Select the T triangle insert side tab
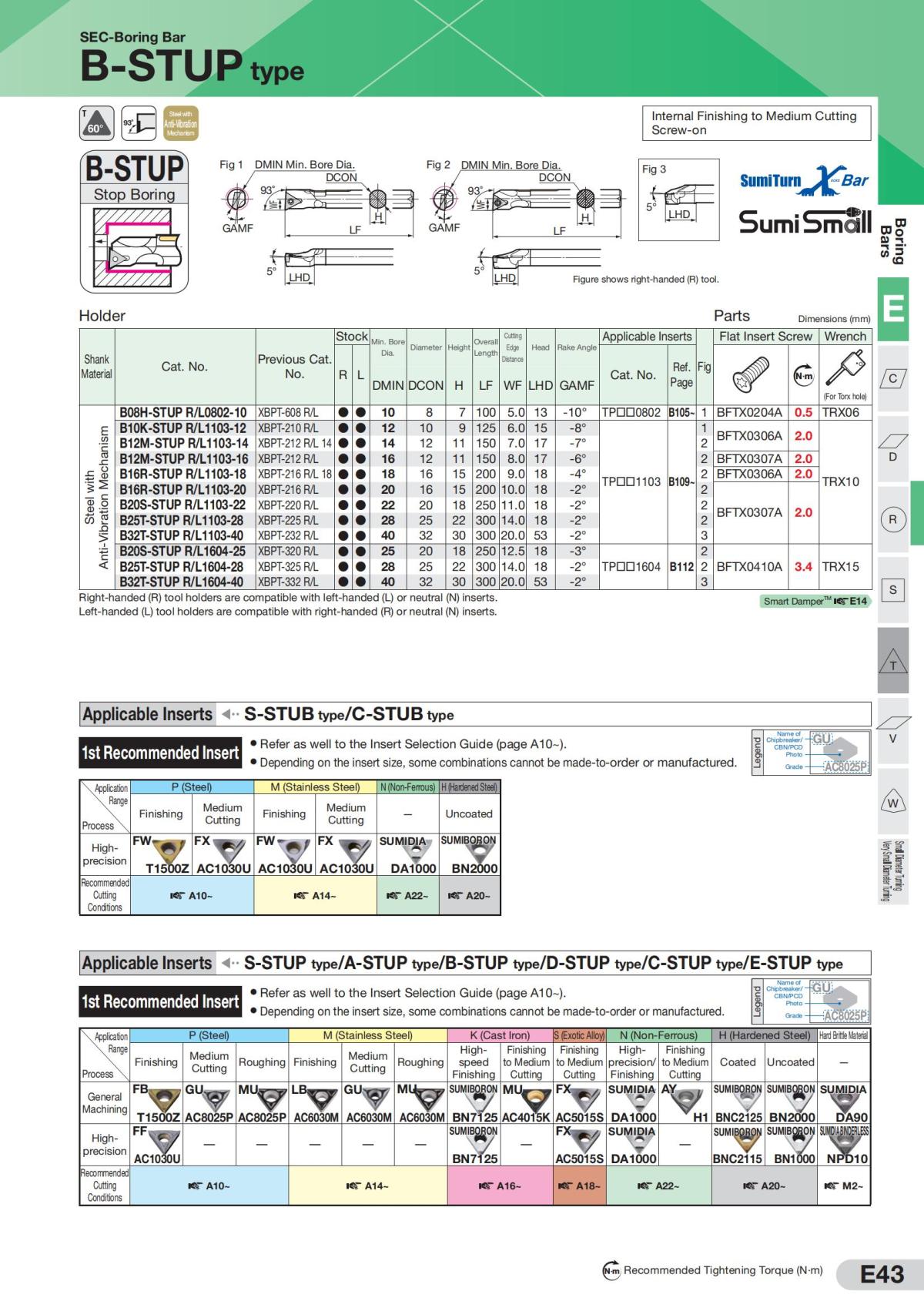This screenshot has height=1308, width=924. (893, 661)
